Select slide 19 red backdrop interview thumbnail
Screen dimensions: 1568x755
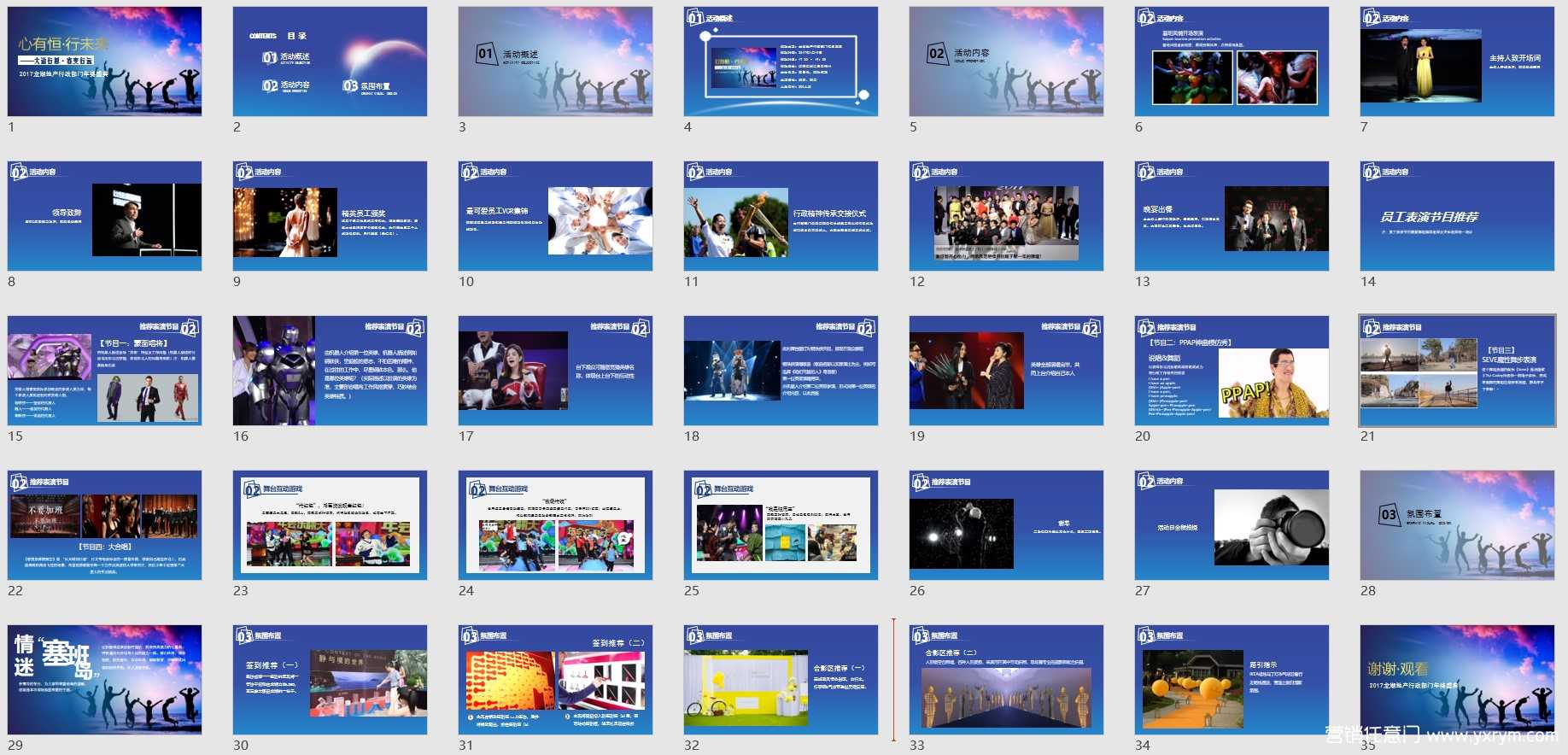point(1007,371)
